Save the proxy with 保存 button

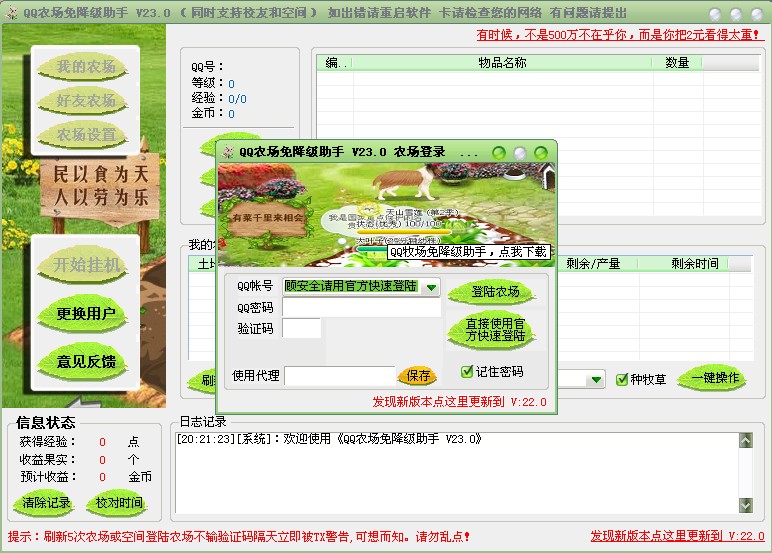(x=418, y=376)
